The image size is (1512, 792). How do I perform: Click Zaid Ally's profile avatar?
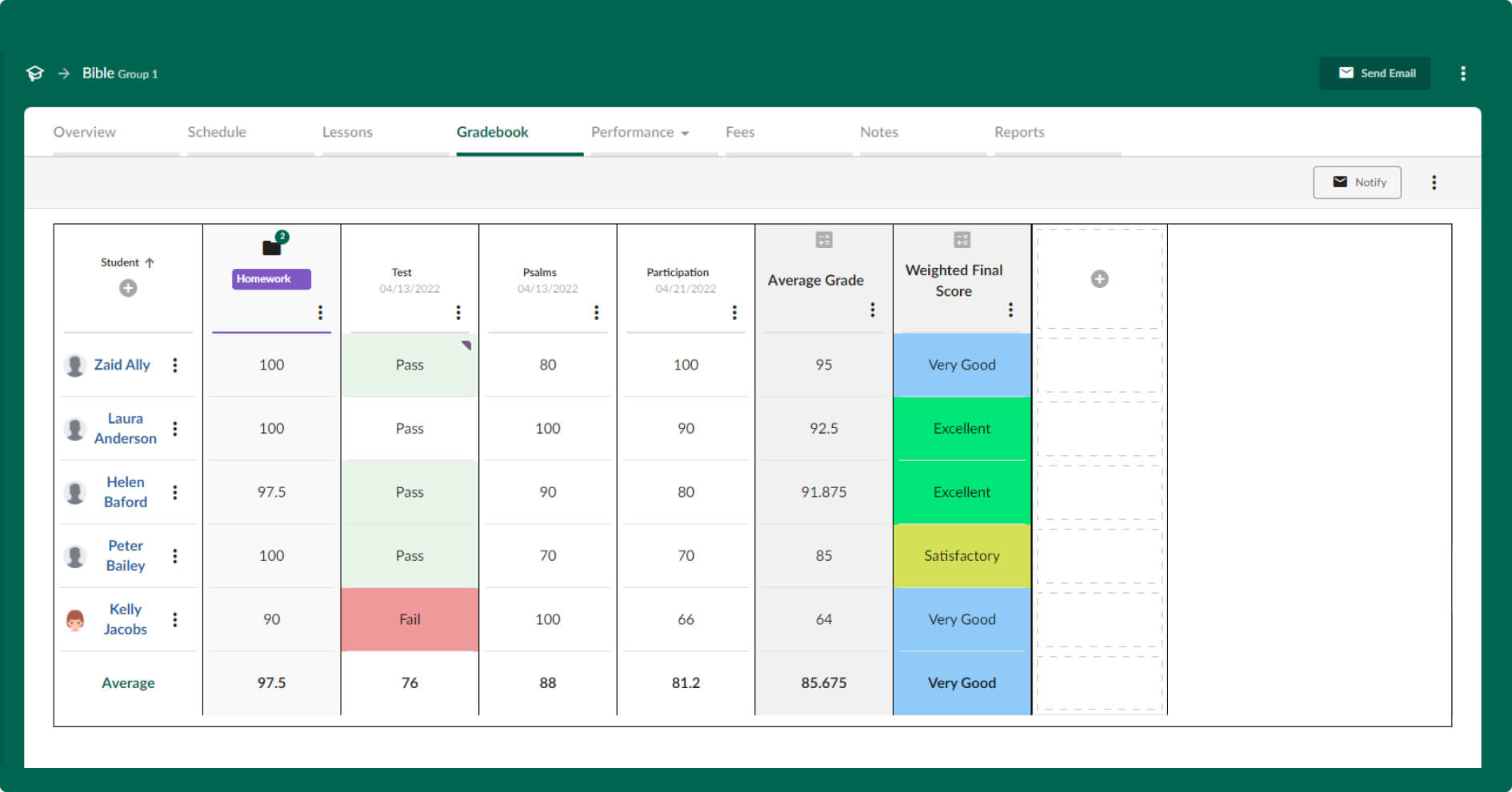[76, 364]
